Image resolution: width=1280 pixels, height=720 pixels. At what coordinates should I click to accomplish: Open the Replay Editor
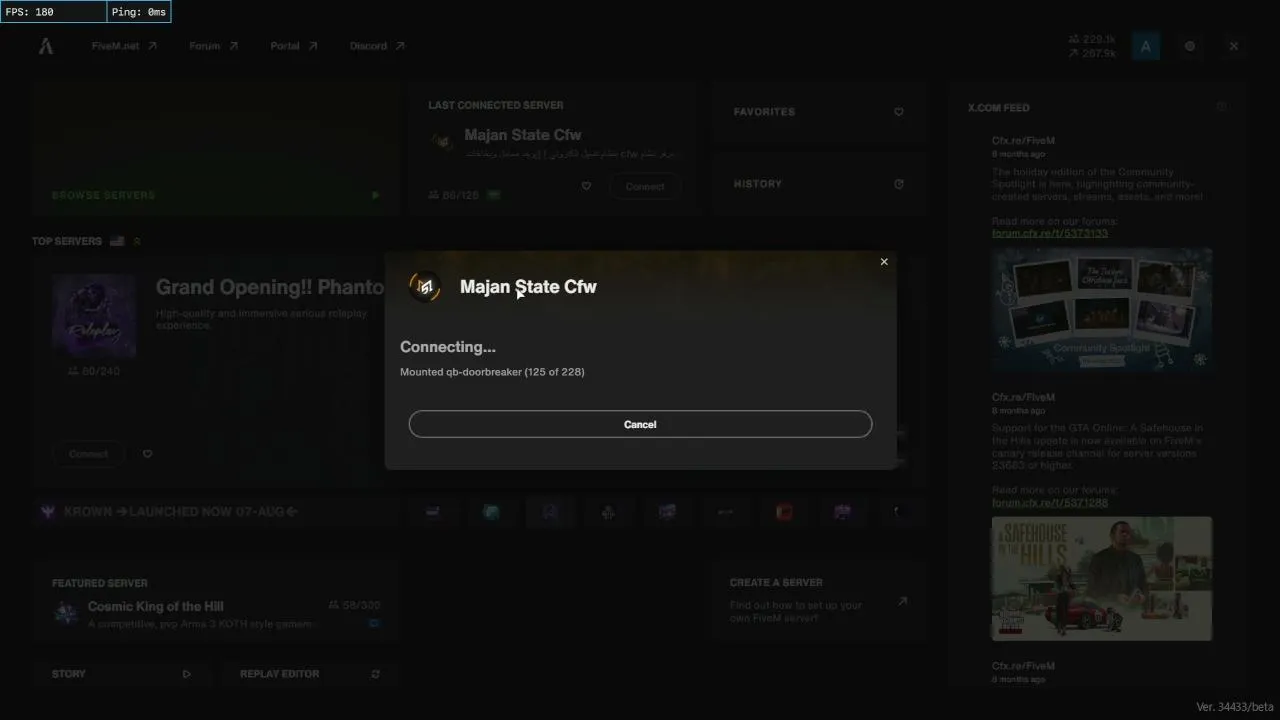click(309, 674)
